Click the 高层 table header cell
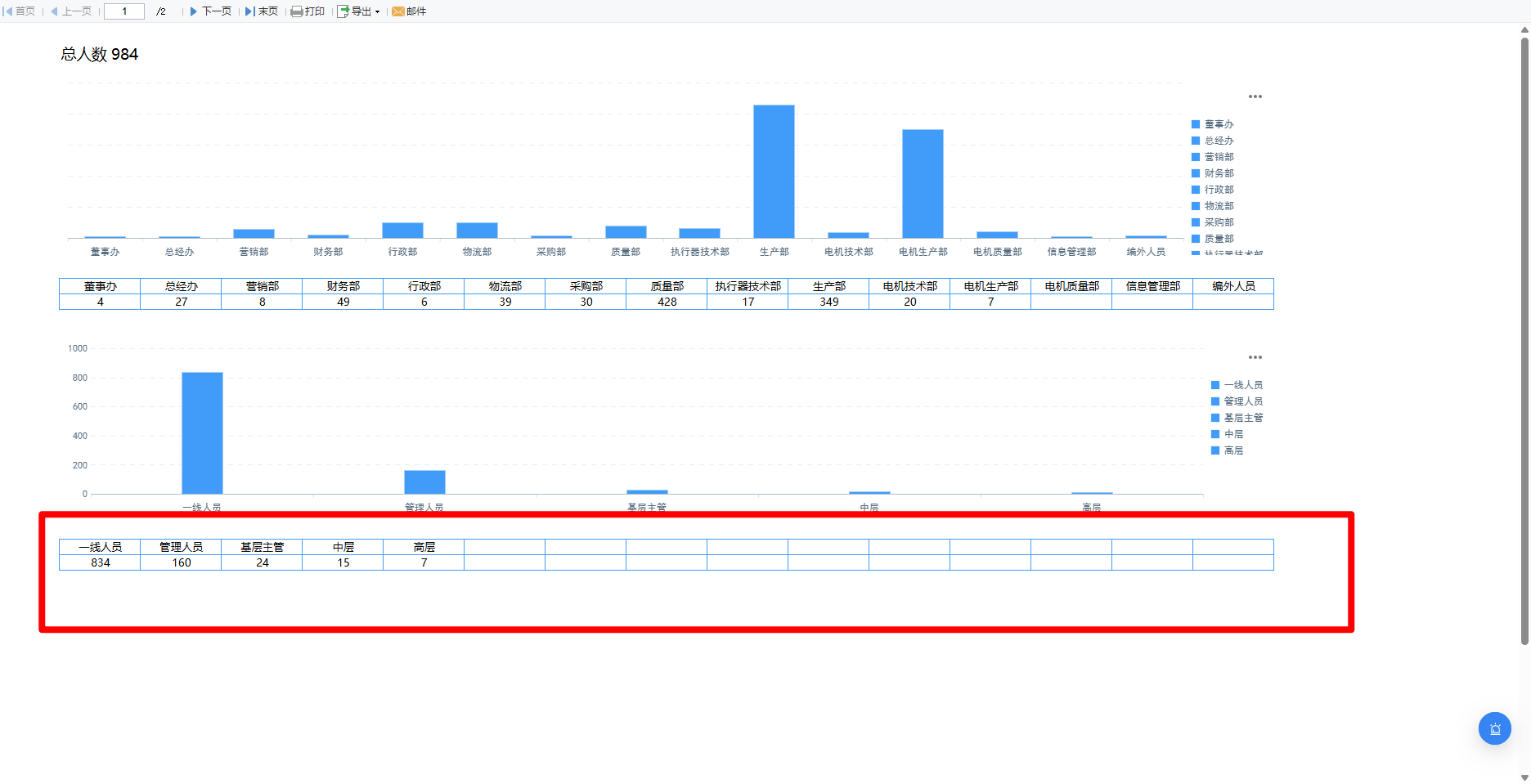 pos(424,547)
